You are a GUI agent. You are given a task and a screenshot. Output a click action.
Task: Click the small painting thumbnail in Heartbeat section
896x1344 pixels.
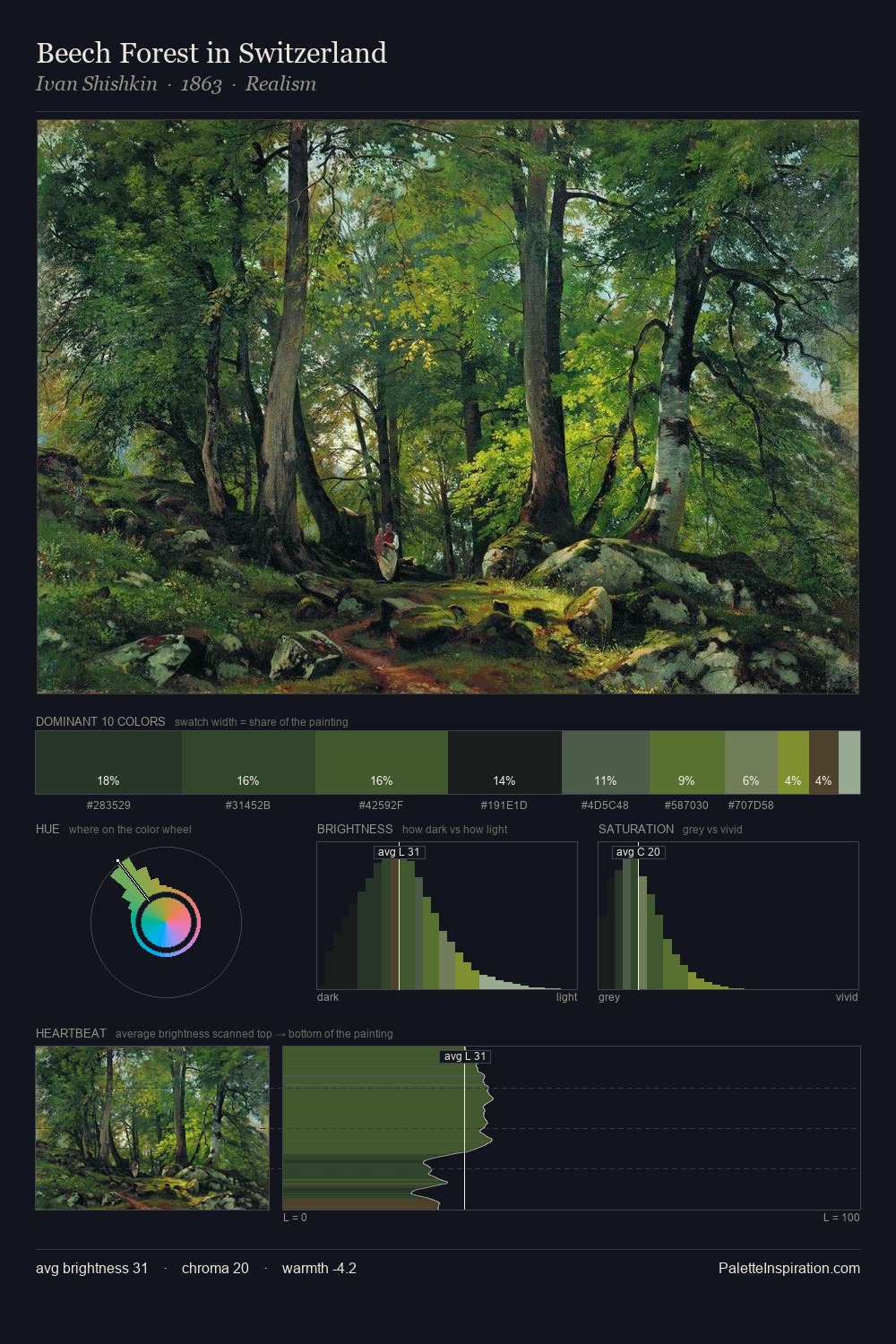152,1128
